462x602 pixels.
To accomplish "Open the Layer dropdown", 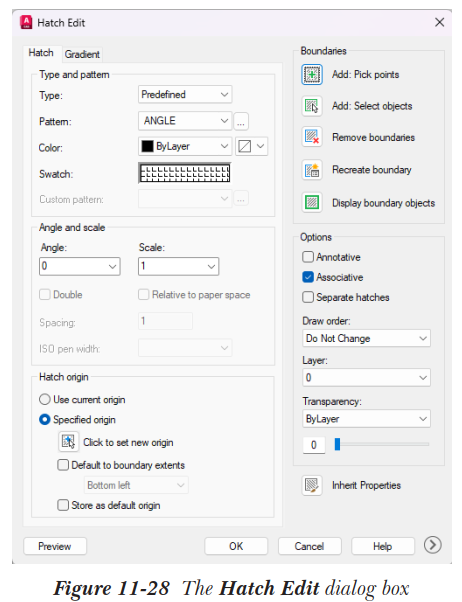I will tap(366, 378).
